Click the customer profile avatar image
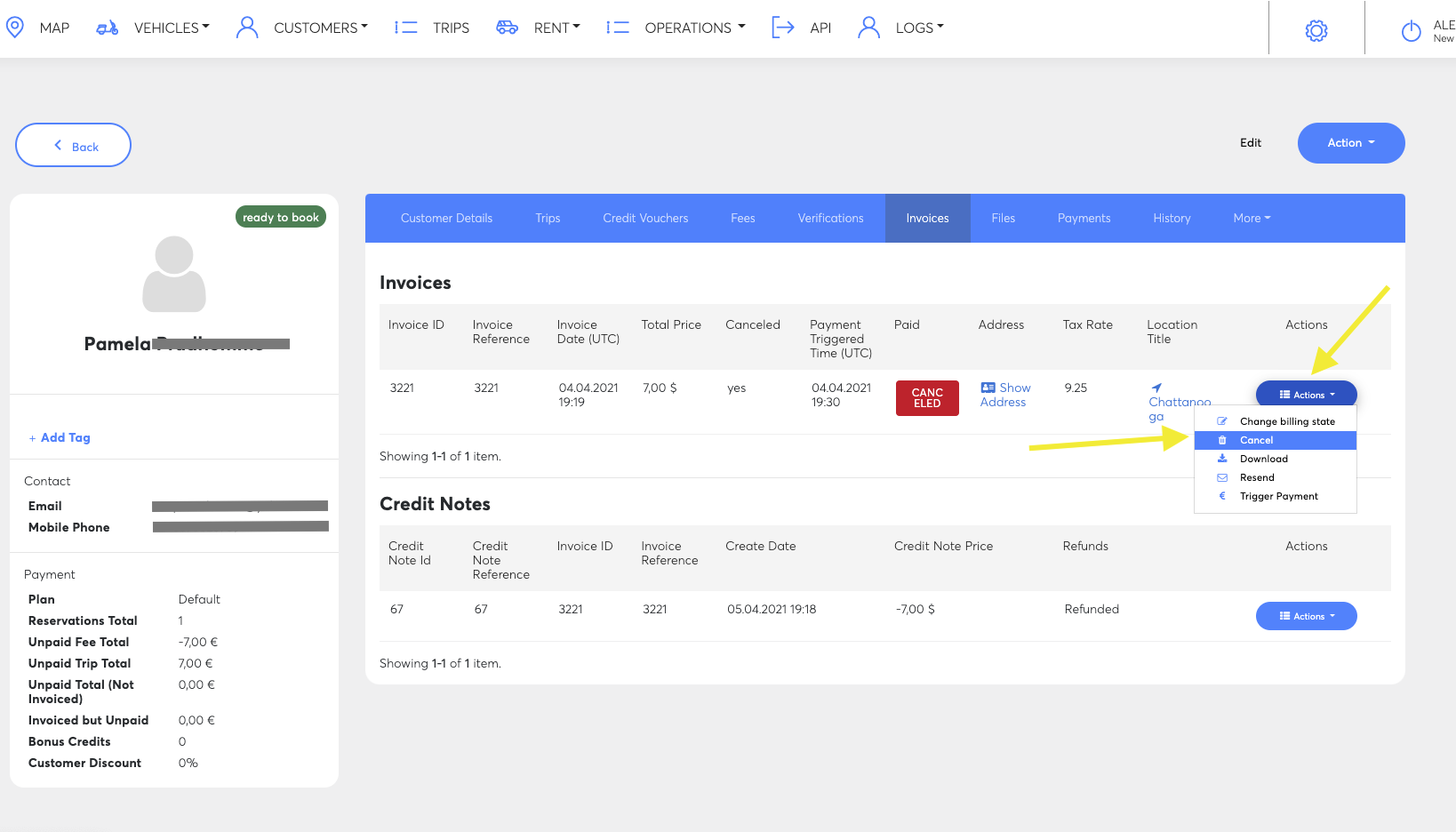This screenshot has height=832, width=1456. 174,274
